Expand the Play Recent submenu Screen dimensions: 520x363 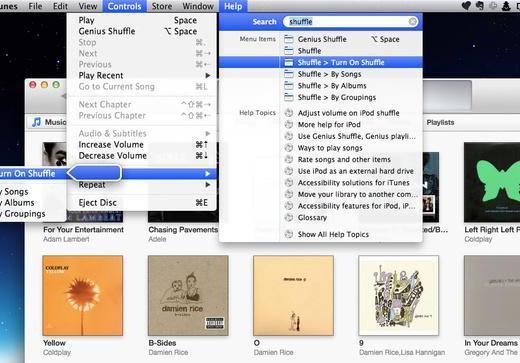pos(142,75)
